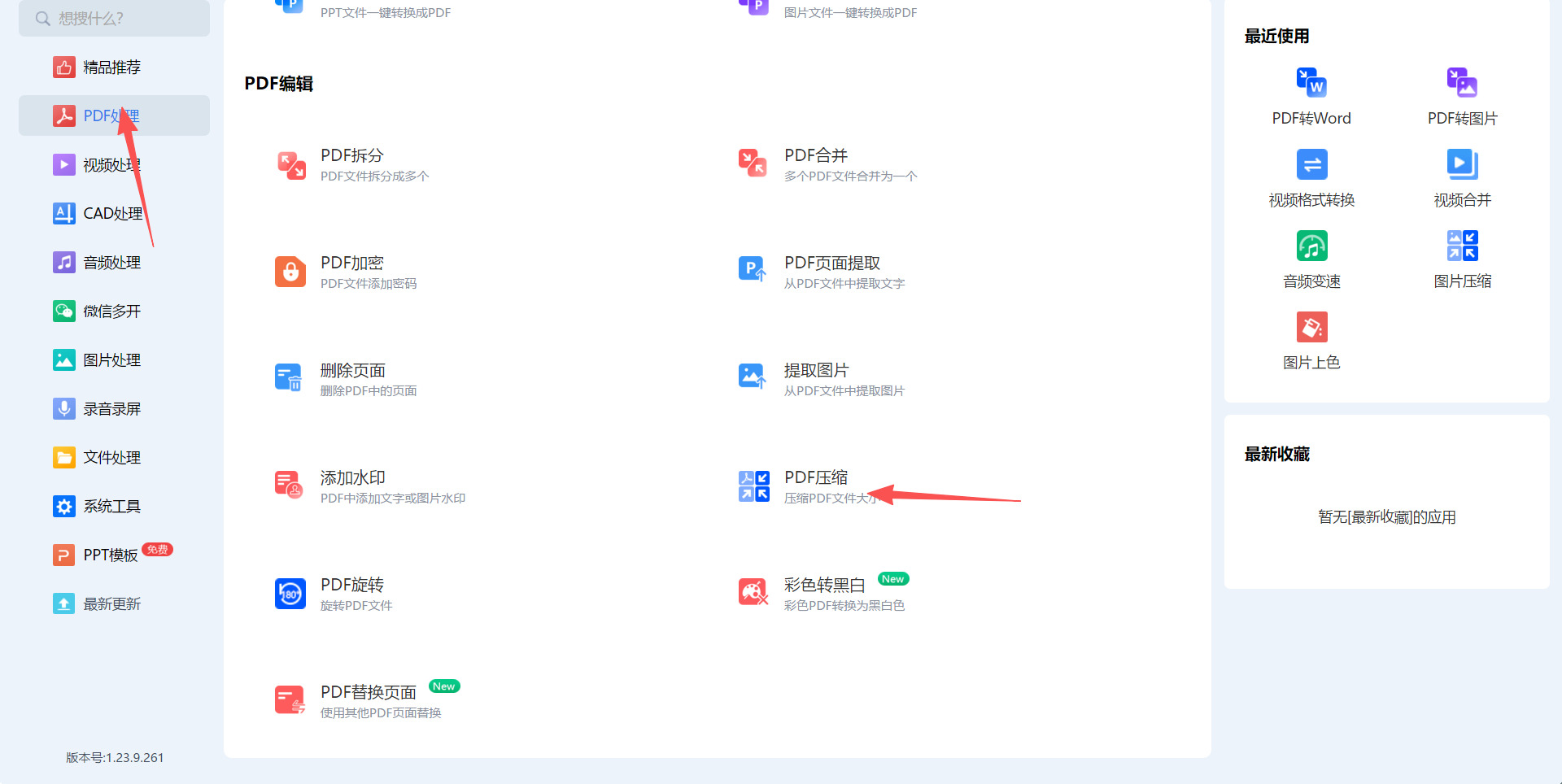
Task: Click description 使用其他PDF页面替换
Action: (x=381, y=713)
